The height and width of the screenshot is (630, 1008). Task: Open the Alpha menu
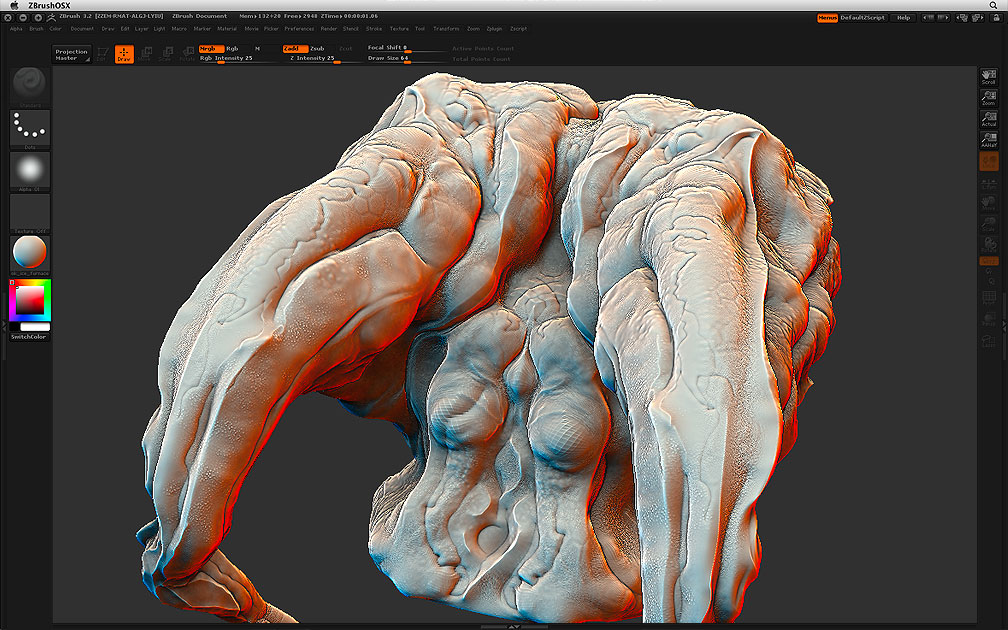[16, 29]
